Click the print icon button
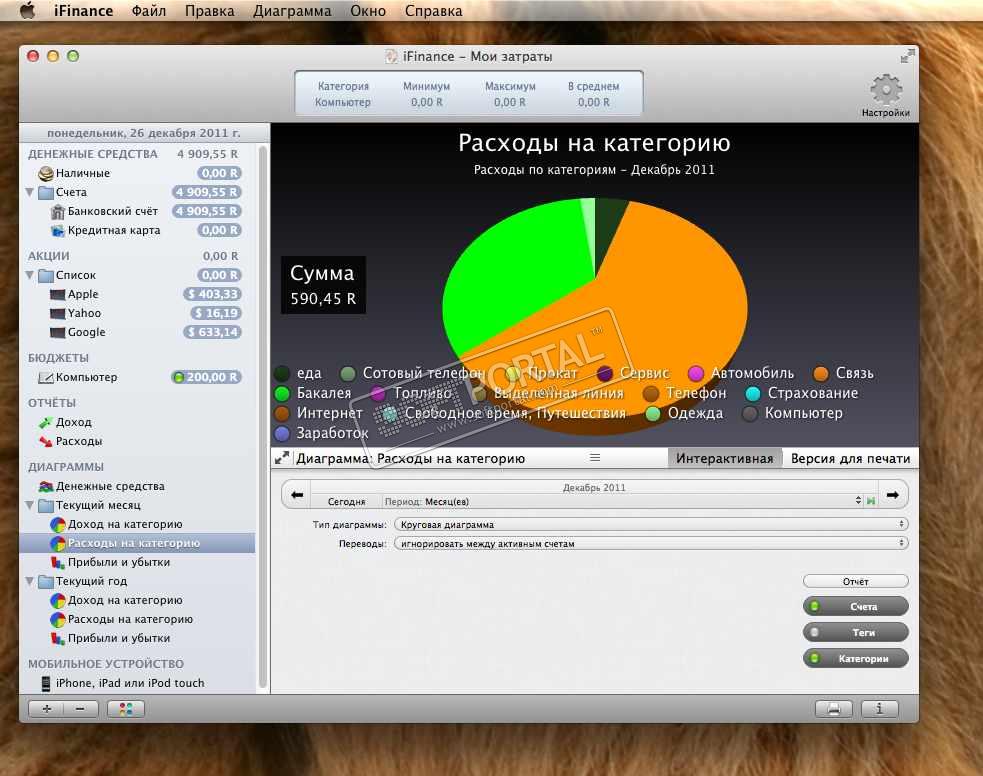 834,709
